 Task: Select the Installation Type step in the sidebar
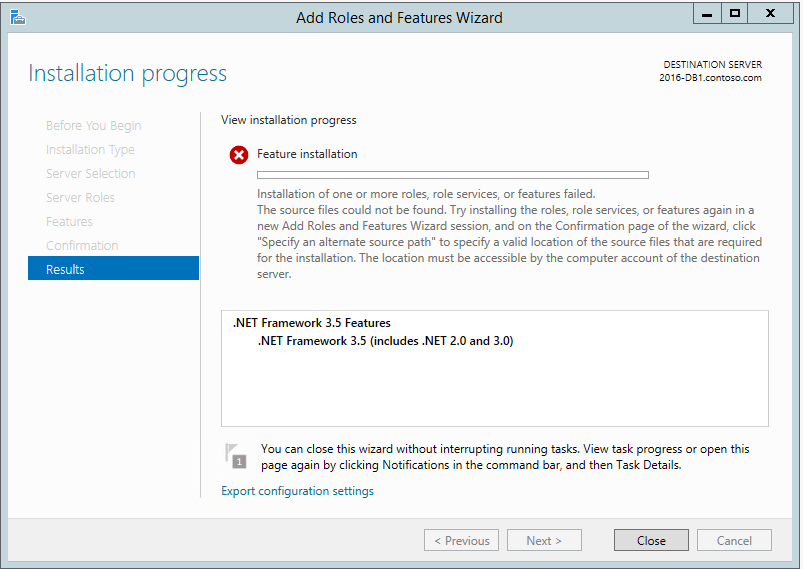(90, 150)
